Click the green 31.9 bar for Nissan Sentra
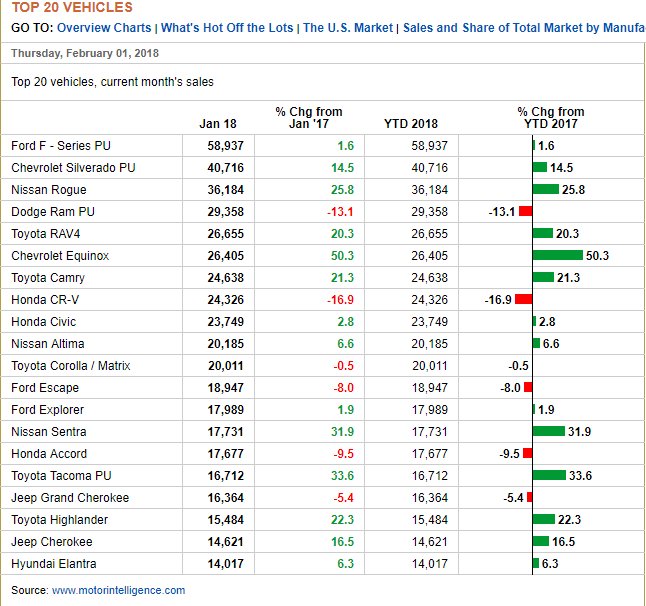 pos(549,431)
